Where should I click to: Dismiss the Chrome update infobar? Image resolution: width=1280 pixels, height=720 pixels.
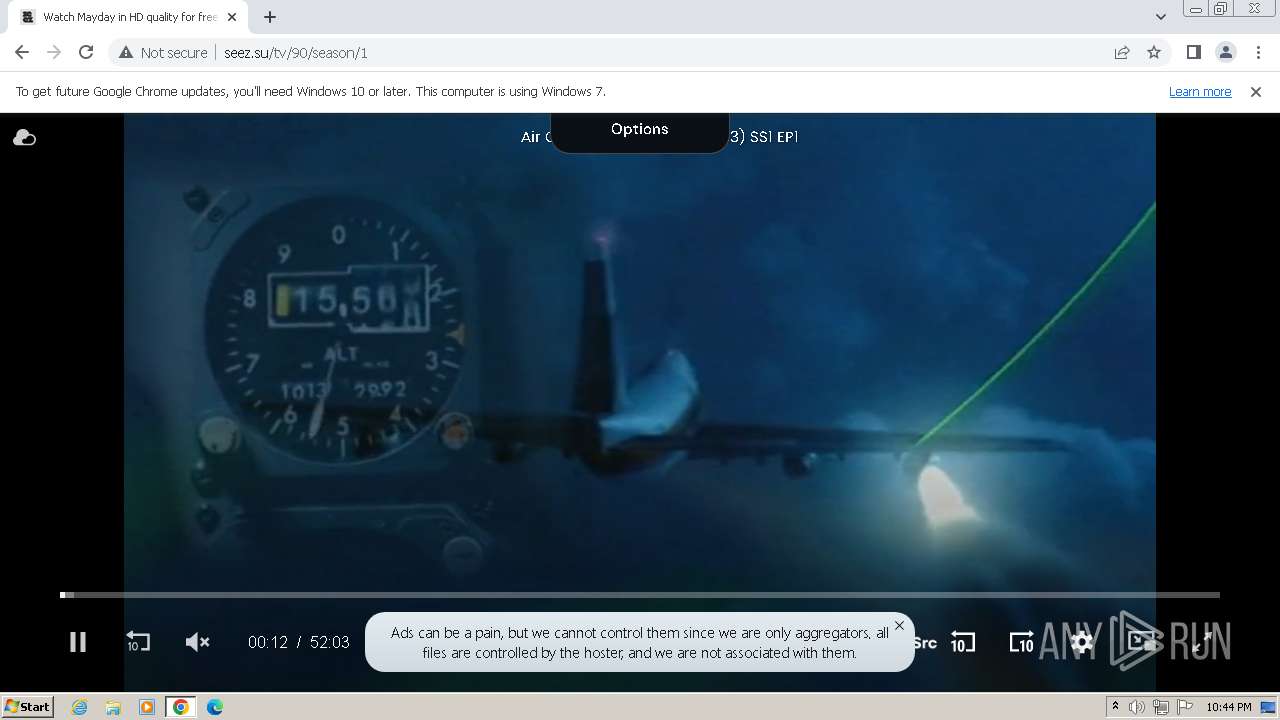pos(1256,91)
